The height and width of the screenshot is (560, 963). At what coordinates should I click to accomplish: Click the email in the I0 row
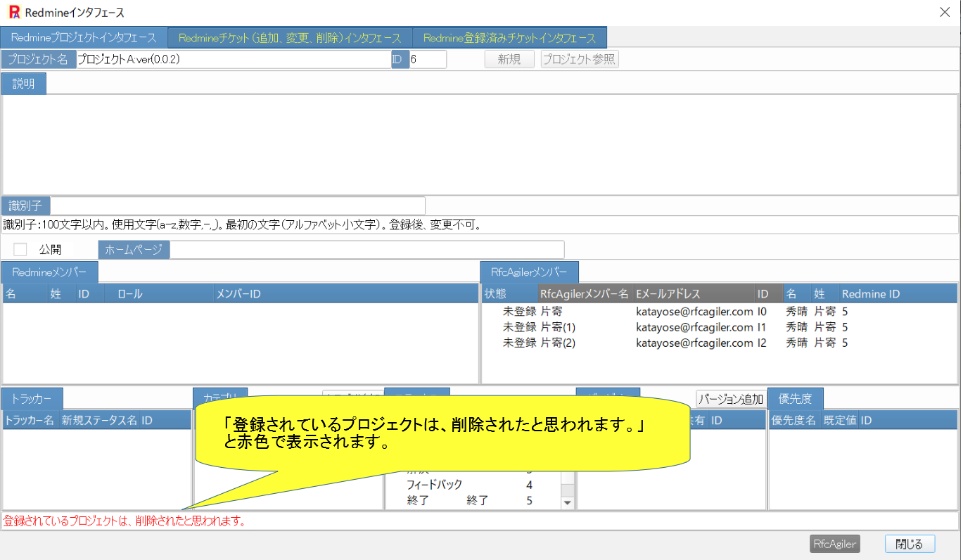(694, 311)
